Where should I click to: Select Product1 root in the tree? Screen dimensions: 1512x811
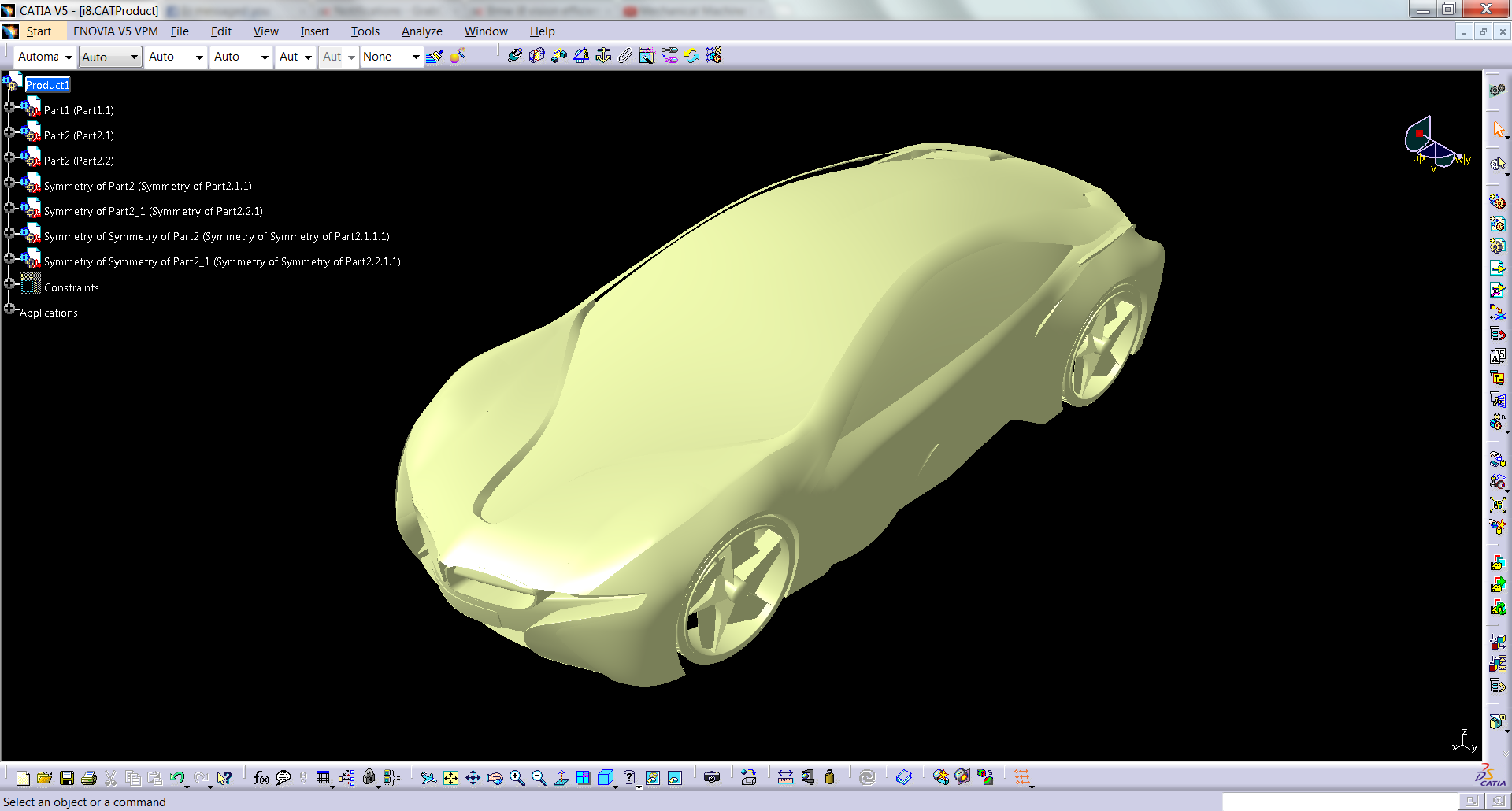[47, 85]
